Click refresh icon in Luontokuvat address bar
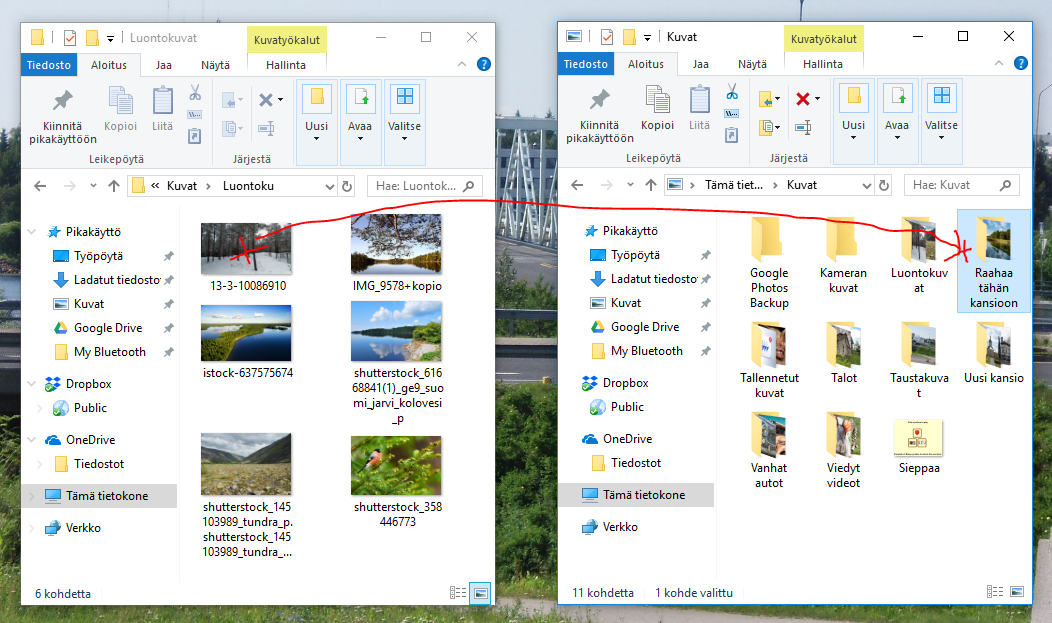 (347, 186)
